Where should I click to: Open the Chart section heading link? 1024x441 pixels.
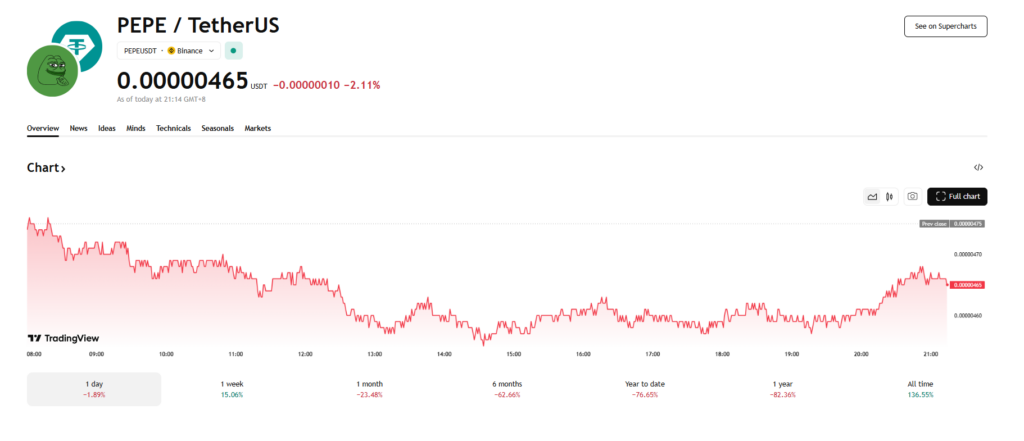click(46, 168)
